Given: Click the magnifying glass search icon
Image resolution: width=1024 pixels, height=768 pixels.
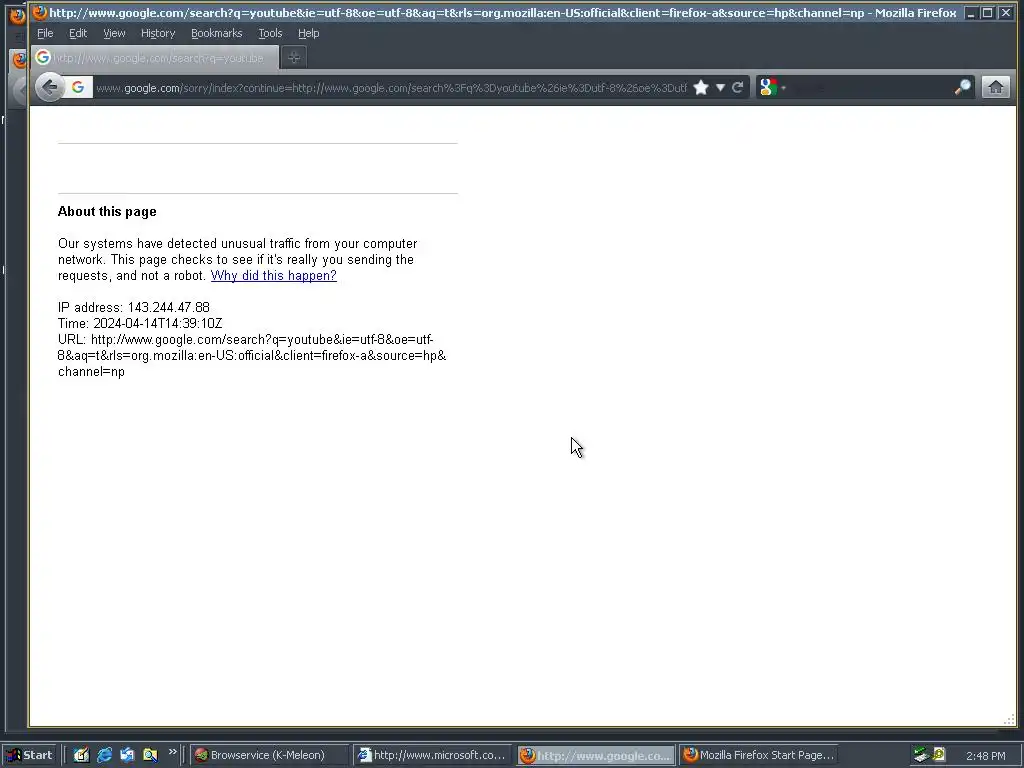Looking at the screenshot, I should point(963,87).
